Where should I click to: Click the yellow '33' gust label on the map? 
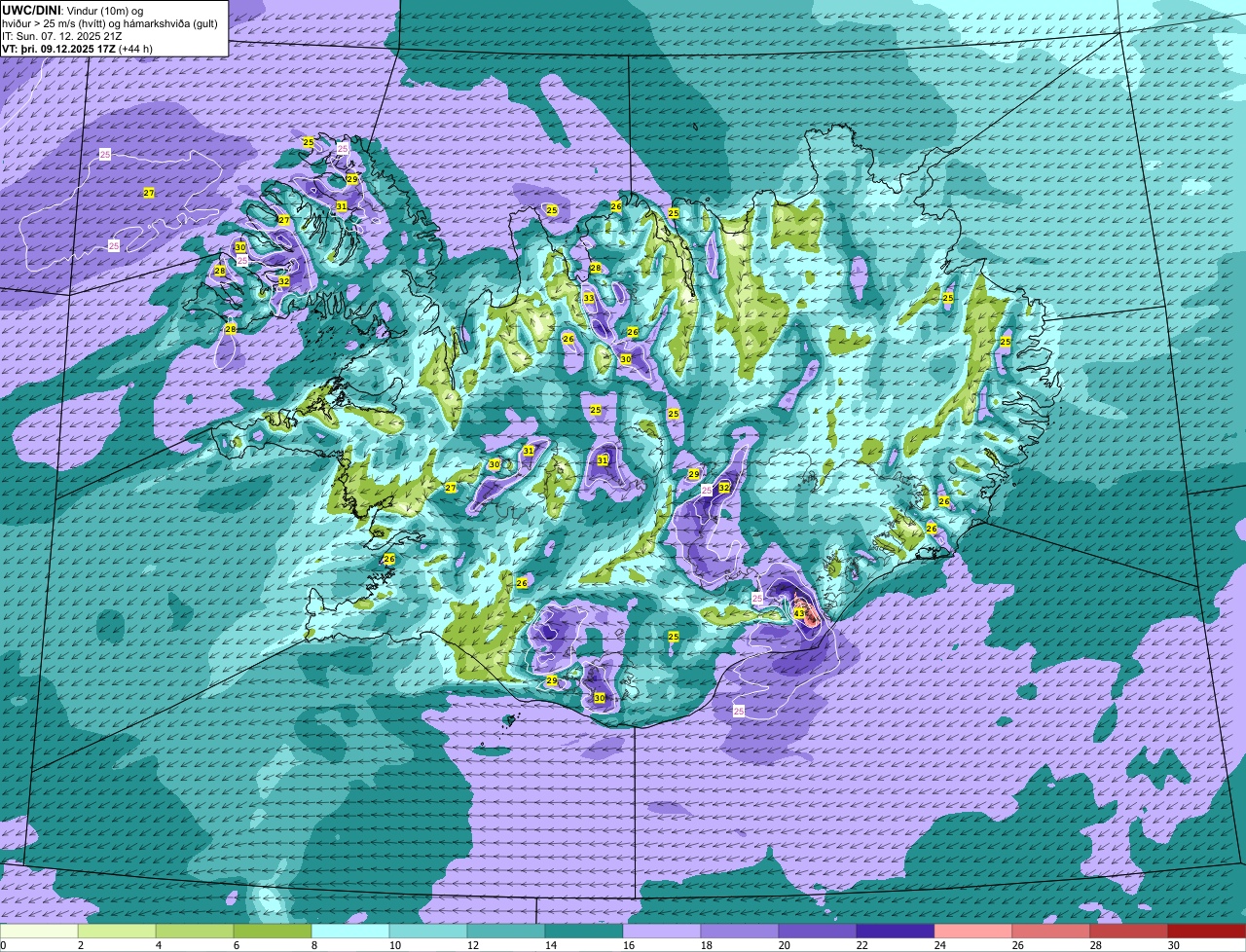589,298
